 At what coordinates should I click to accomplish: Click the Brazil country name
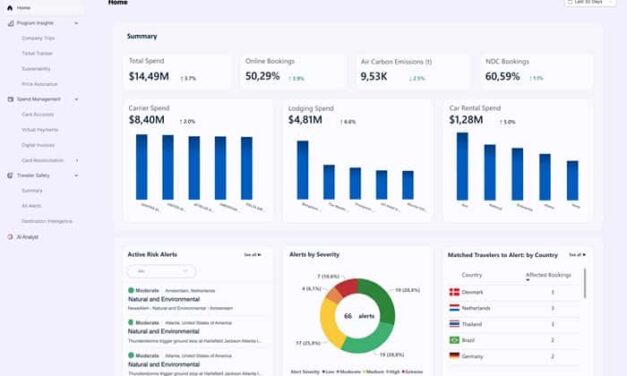pos(468,340)
